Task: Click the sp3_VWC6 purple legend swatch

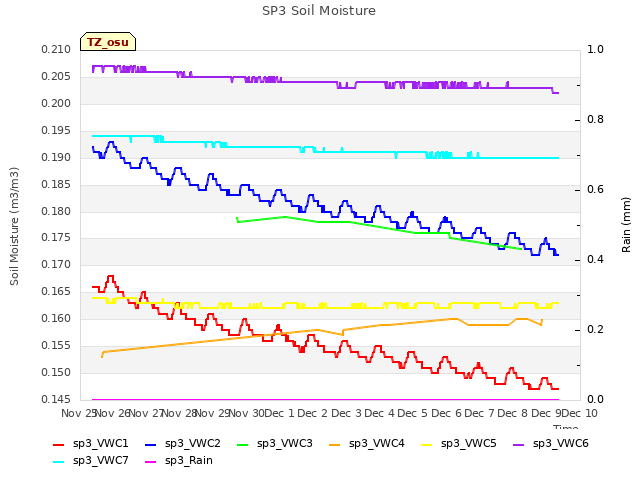Action: click(519, 445)
